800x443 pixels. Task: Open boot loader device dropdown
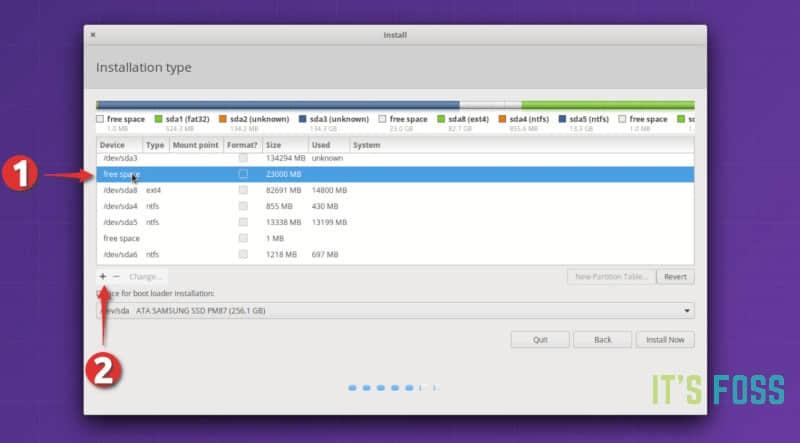tap(395, 311)
